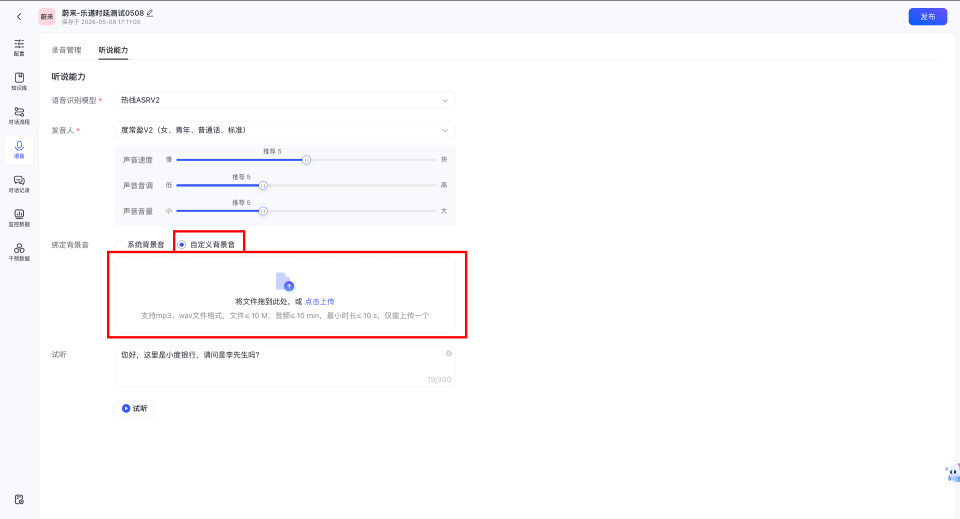
Task: Click the 点击上传 upload link
Action: pos(320,302)
